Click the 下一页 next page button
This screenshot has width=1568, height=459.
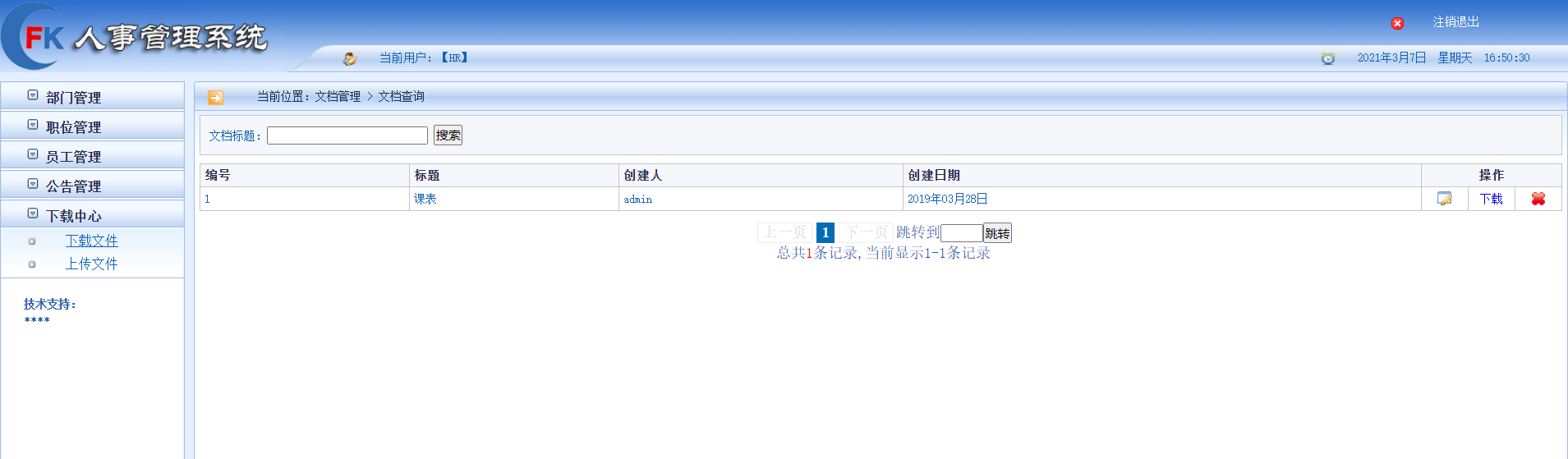coord(867,232)
